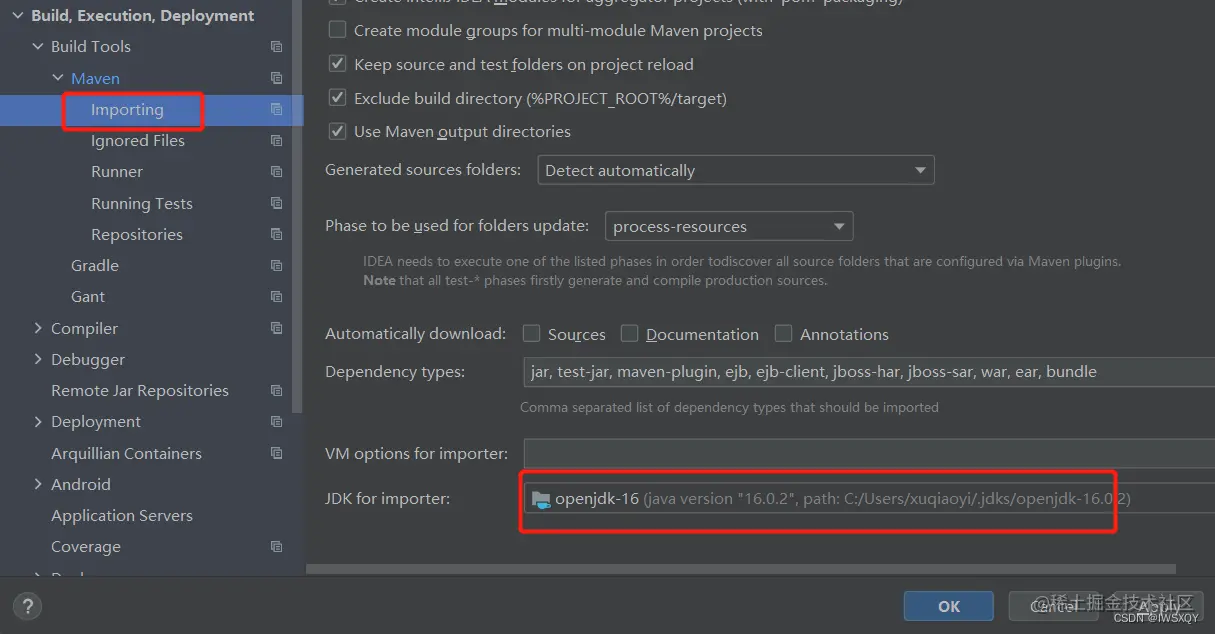Click Dependency types text field

pos(868,372)
